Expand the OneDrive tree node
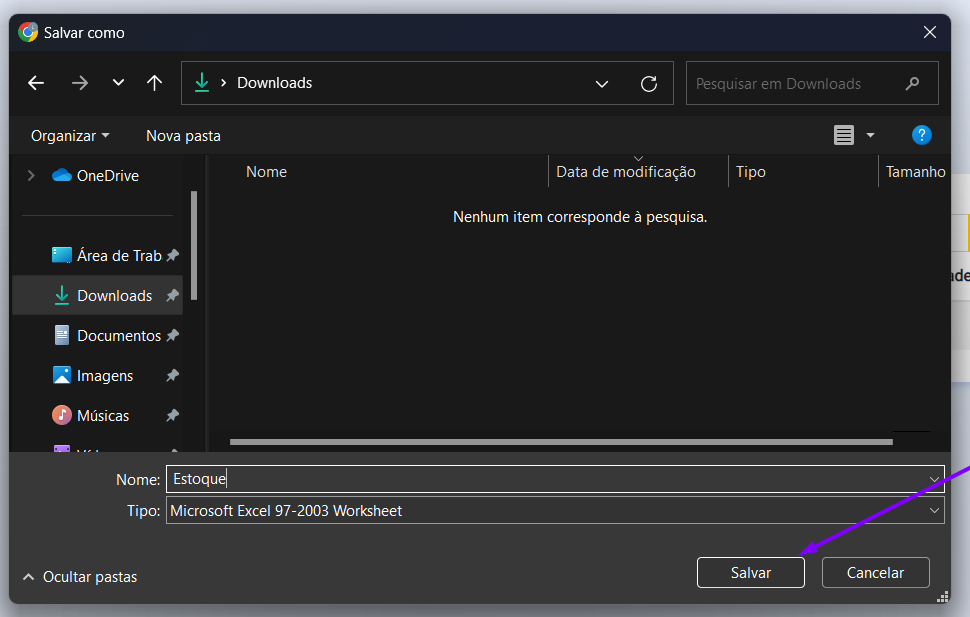This screenshot has height=617, width=970. 31,175
